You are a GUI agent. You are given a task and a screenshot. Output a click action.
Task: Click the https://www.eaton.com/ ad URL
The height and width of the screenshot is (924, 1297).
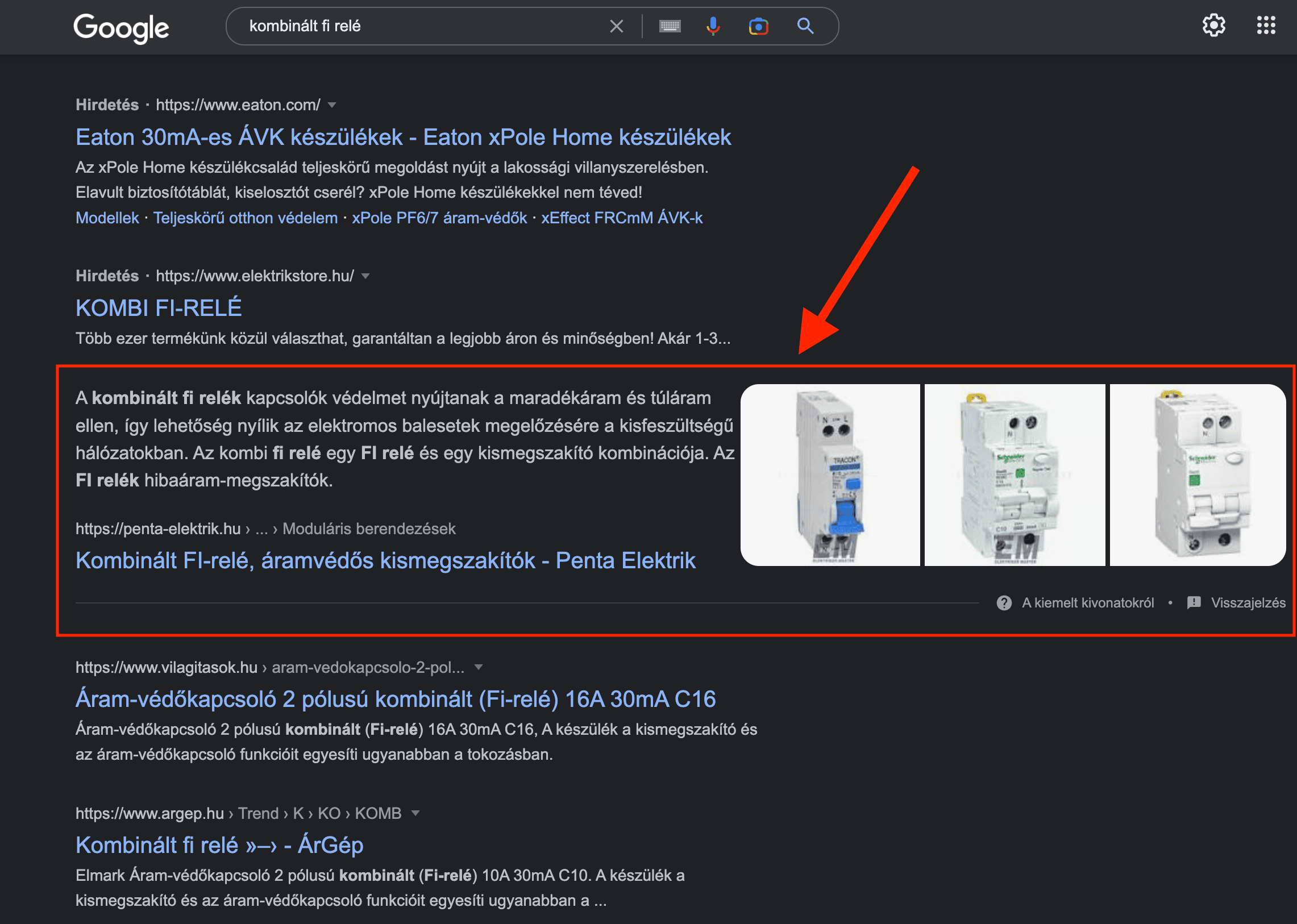pos(238,105)
